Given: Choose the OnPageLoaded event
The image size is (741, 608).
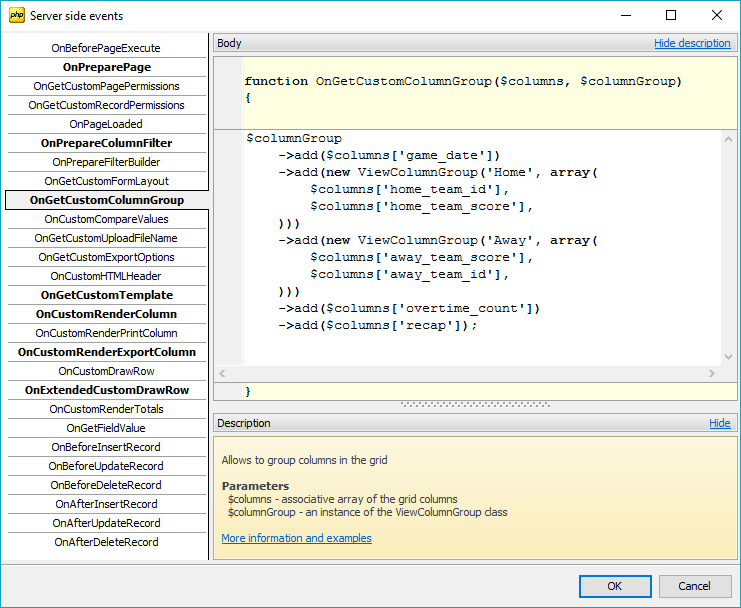Looking at the screenshot, I should click(106, 124).
